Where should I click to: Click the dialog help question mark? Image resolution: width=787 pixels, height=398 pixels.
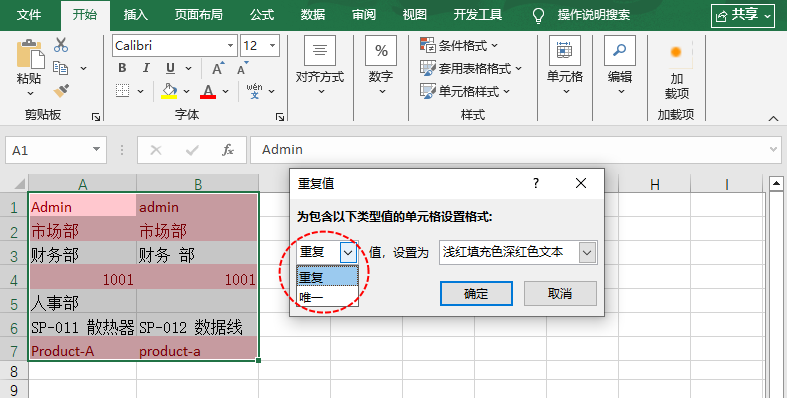coord(536,183)
